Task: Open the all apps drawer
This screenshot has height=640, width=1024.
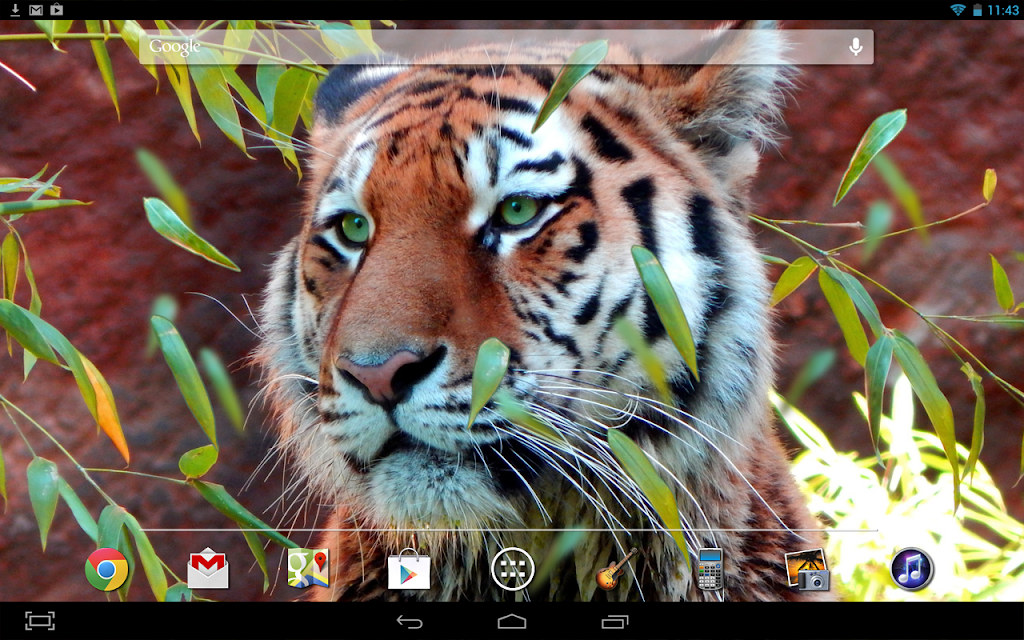Action: [x=513, y=569]
